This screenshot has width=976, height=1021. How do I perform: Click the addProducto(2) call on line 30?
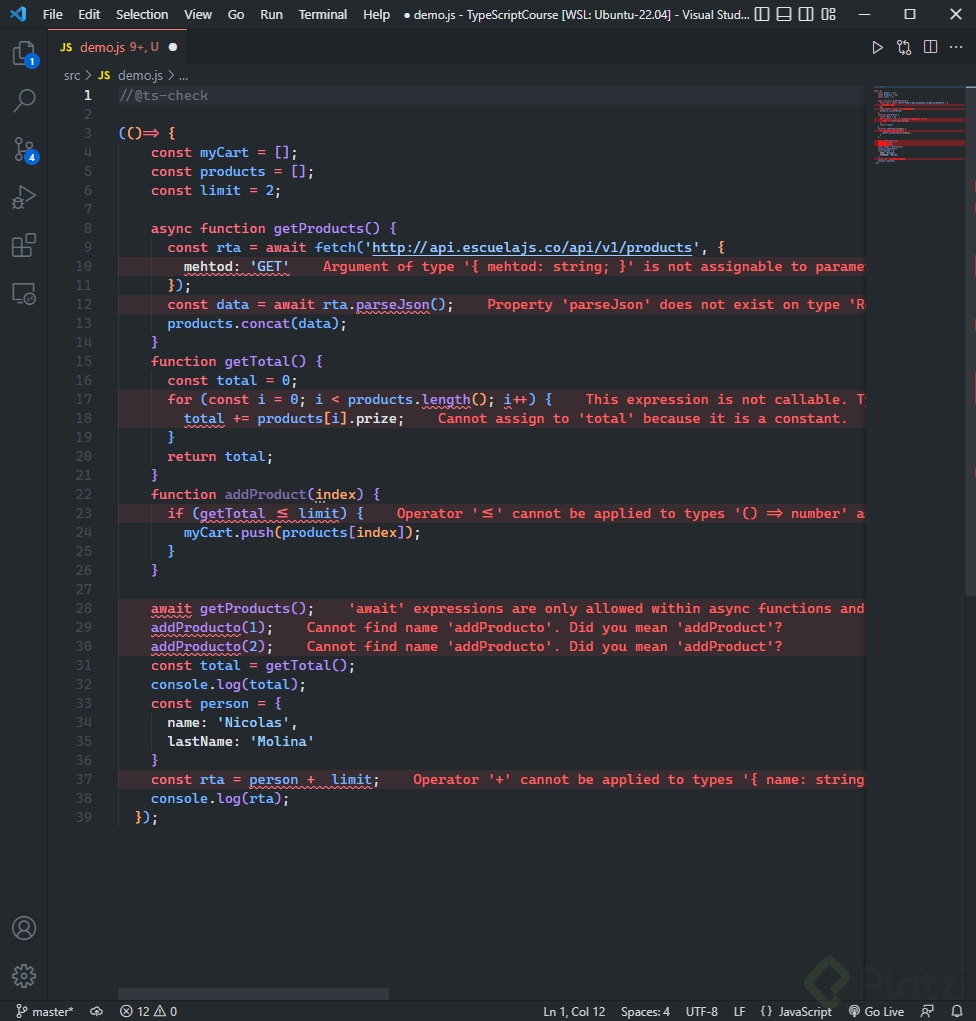[212, 647]
